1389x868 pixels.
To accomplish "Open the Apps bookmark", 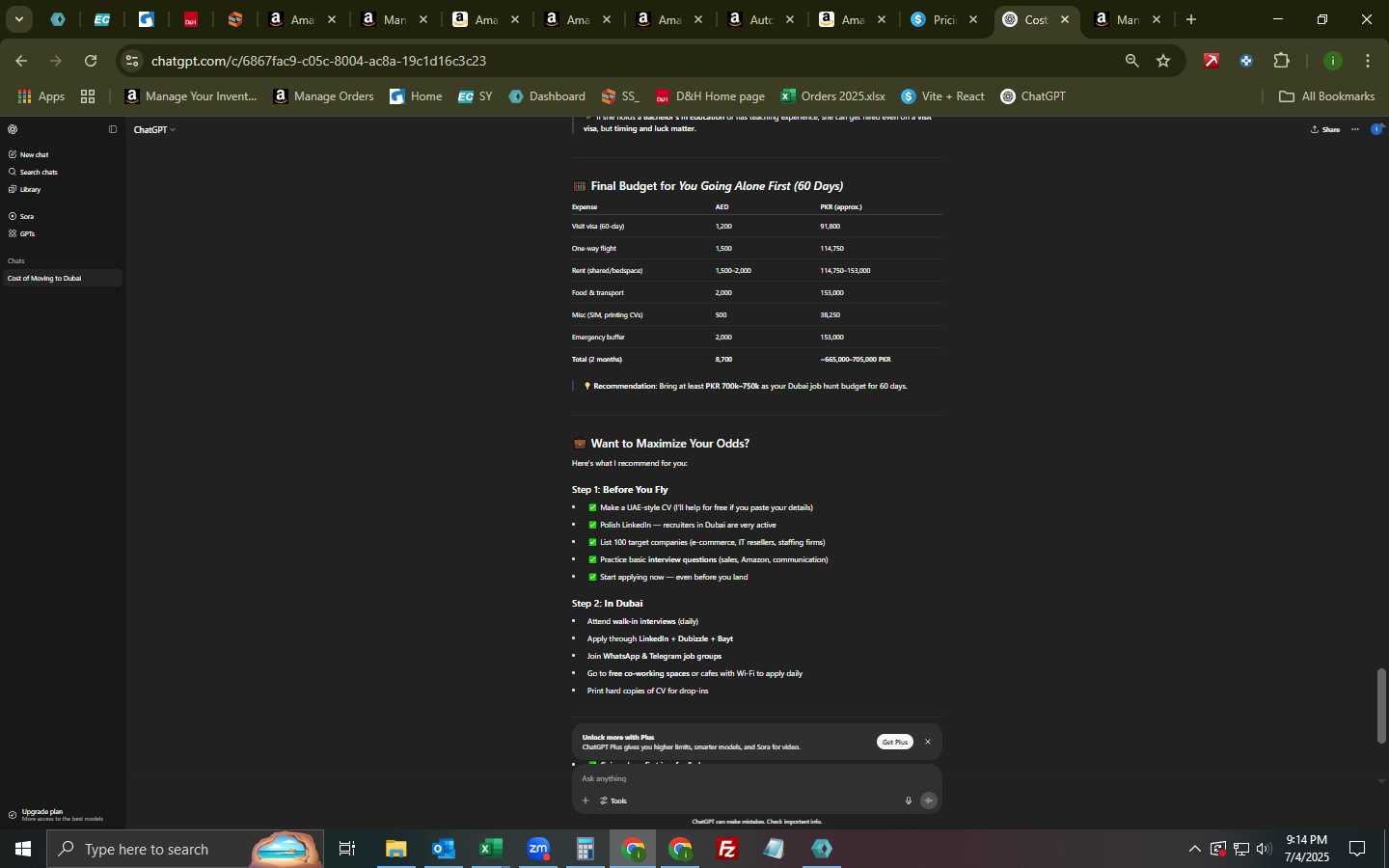I will pyautogui.click(x=41, y=96).
